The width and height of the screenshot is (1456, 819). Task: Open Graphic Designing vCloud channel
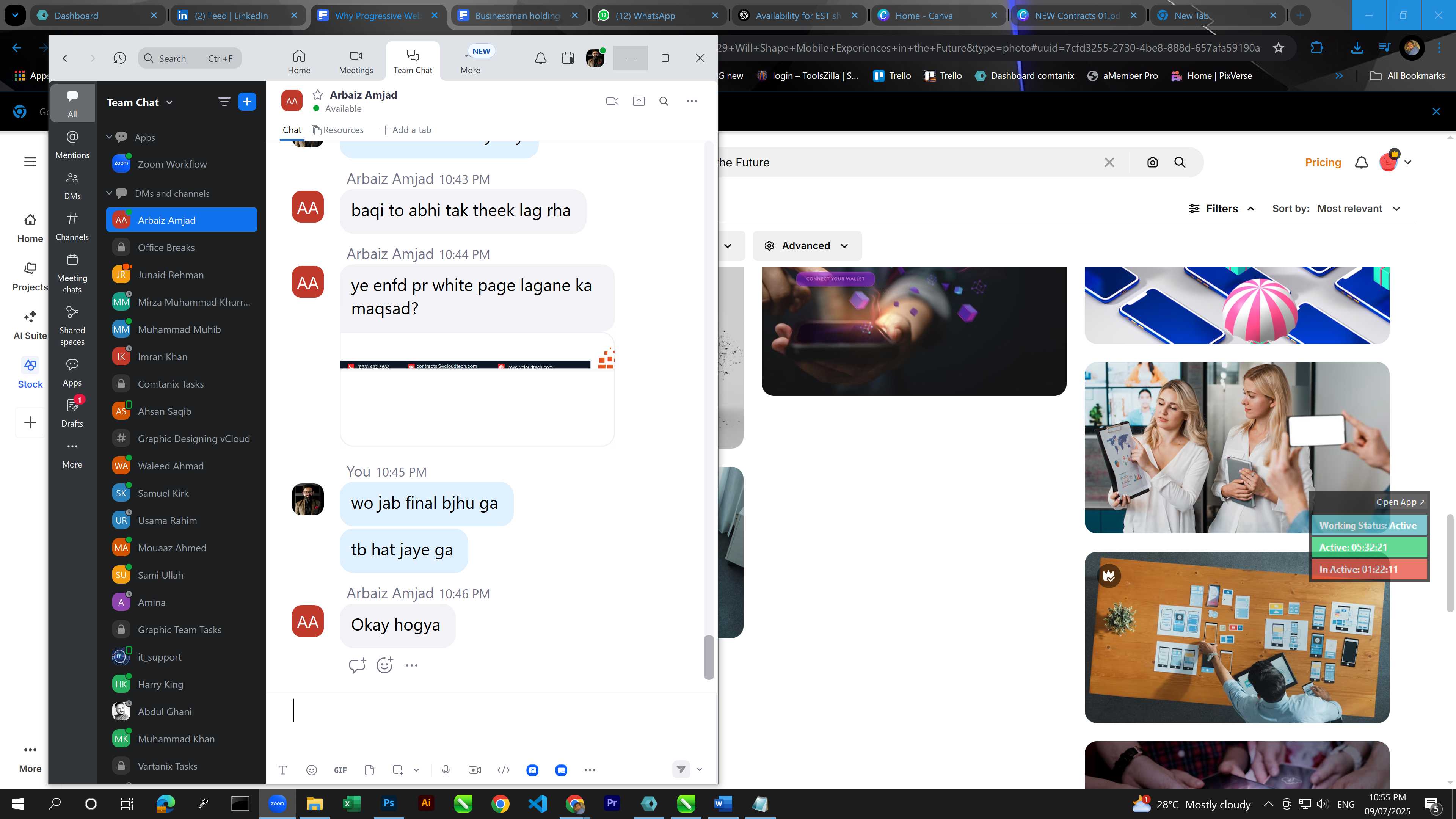pyautogui.click(x=182, y=439)
